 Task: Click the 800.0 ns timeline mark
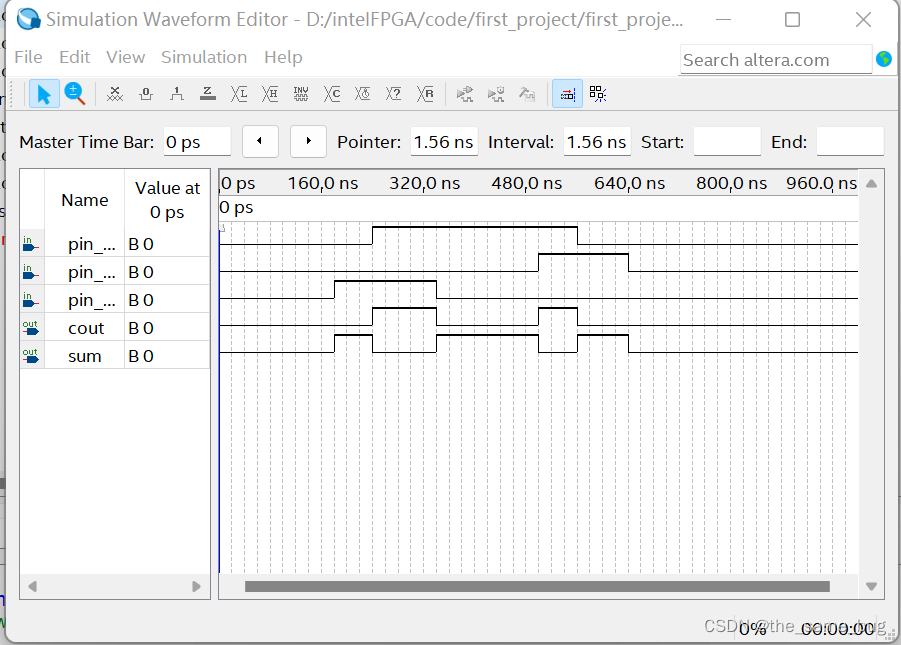731,183
